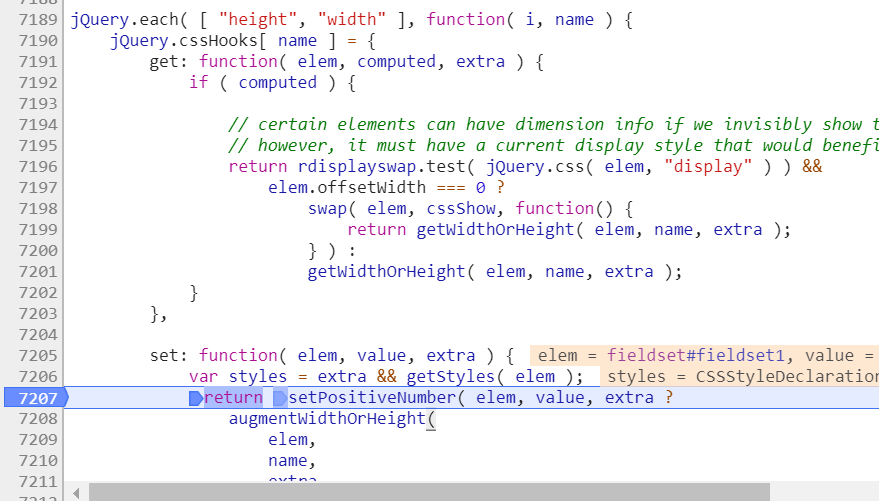This screenshot has height=501, width=879.
Task: Click the horizontal scrollbar thumb
Action: pos(429,493)
